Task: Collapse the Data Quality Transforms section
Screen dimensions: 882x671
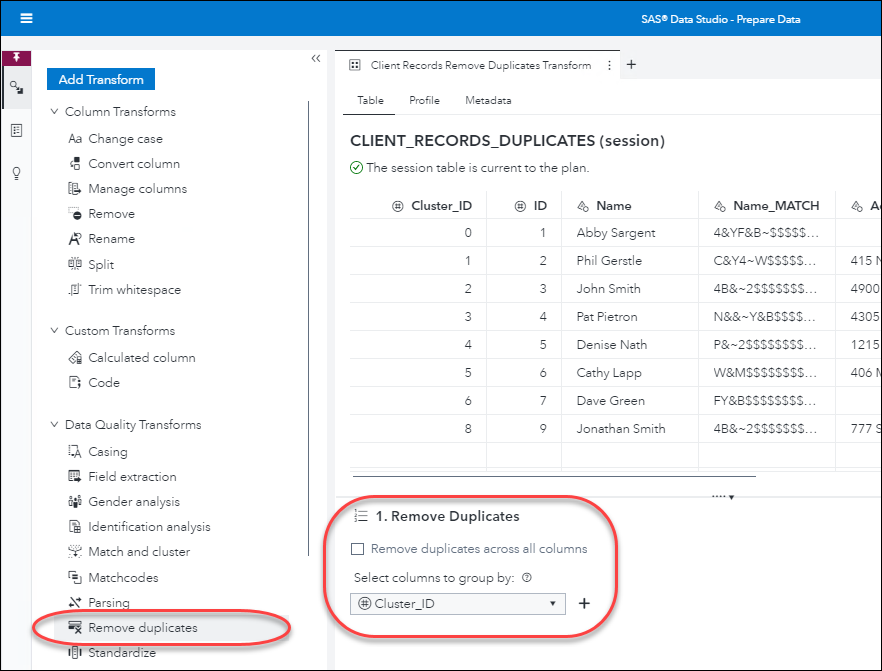Action: click(x=54, y=425)
